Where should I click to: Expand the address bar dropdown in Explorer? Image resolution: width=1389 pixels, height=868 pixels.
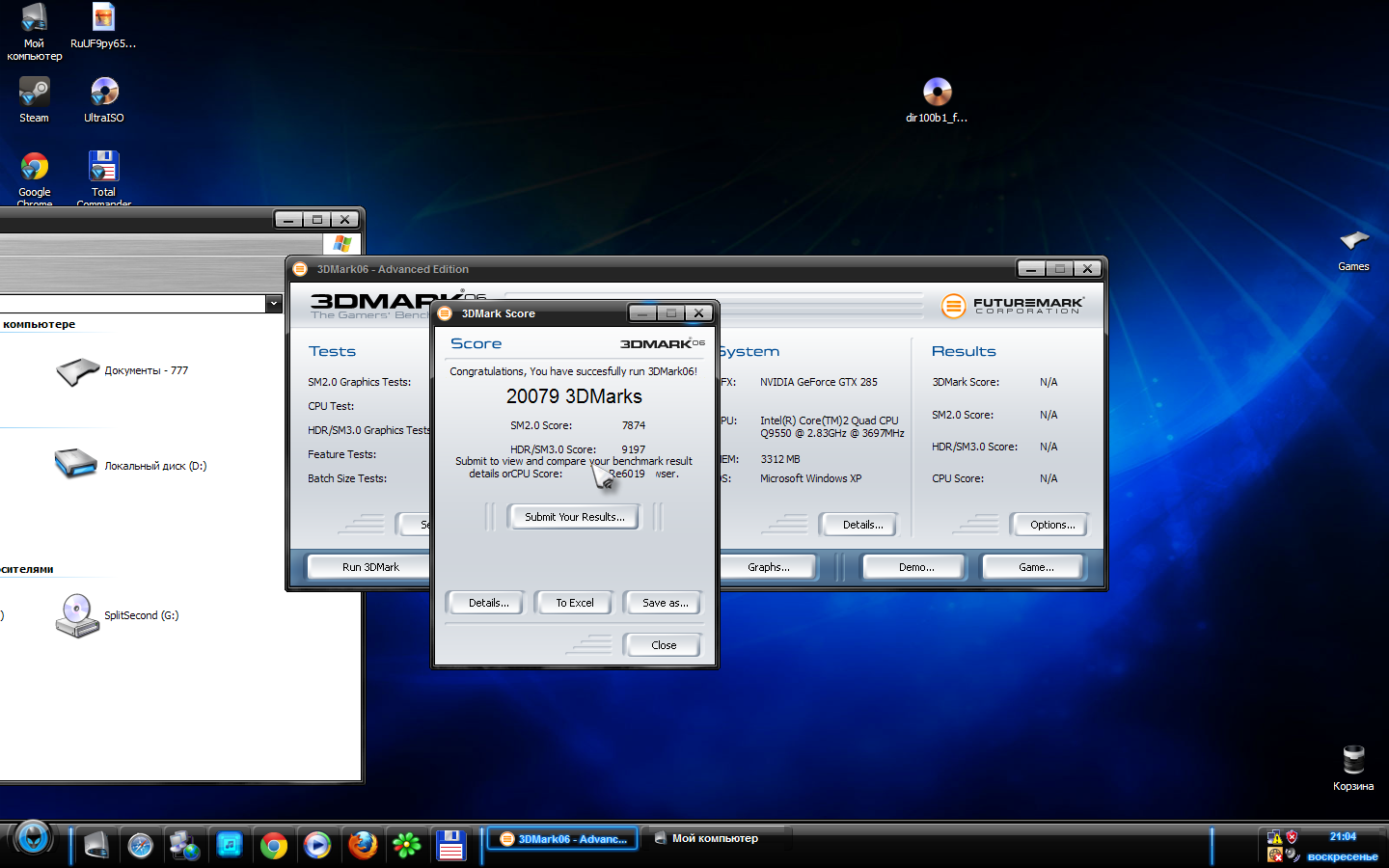274,304
